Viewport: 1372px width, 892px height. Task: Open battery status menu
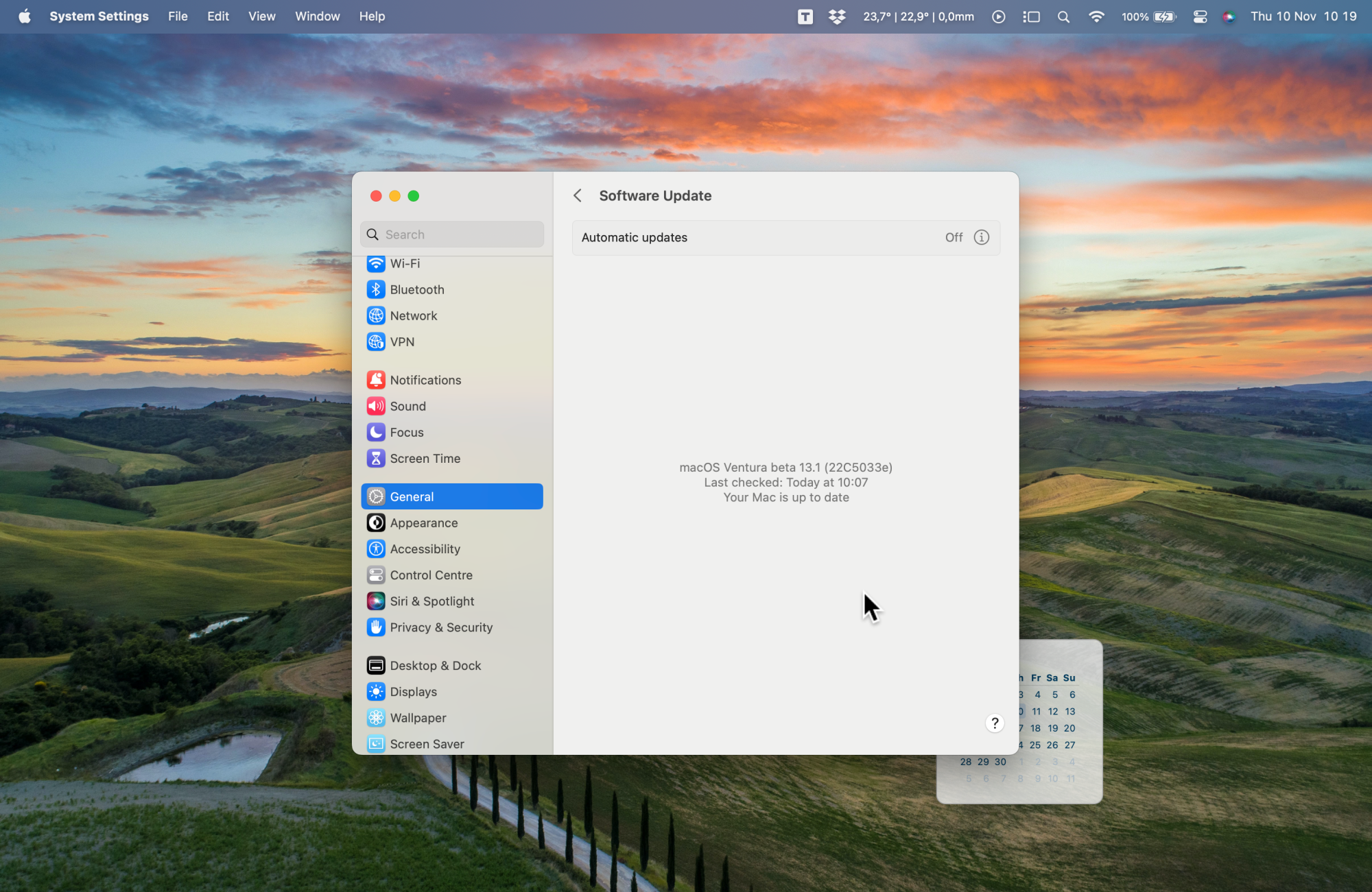tap(1149, 16)
